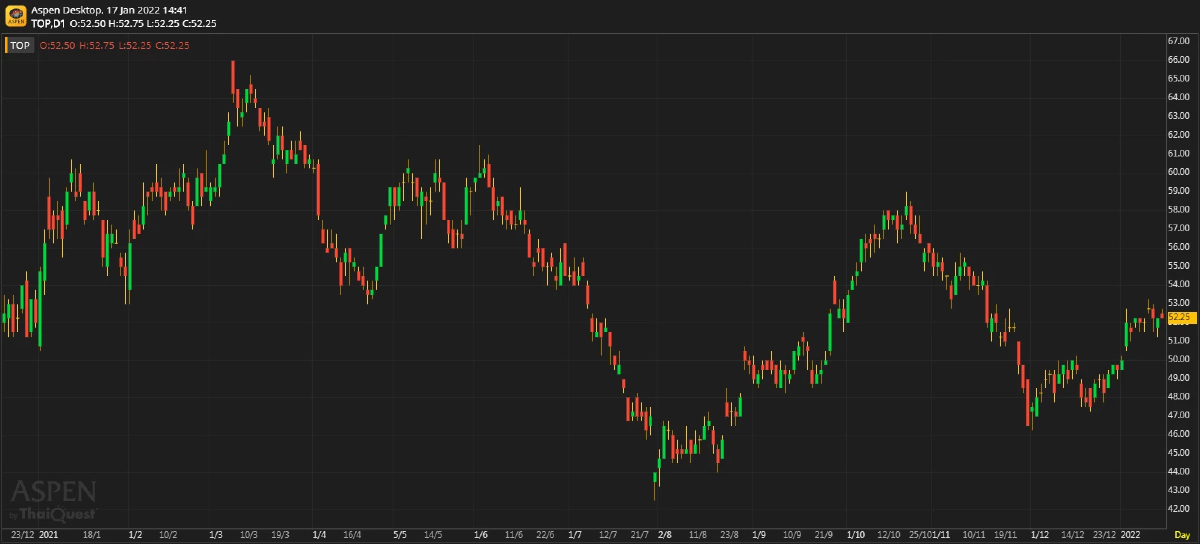Click the 1/10 date label on axis

coord(856,535)
